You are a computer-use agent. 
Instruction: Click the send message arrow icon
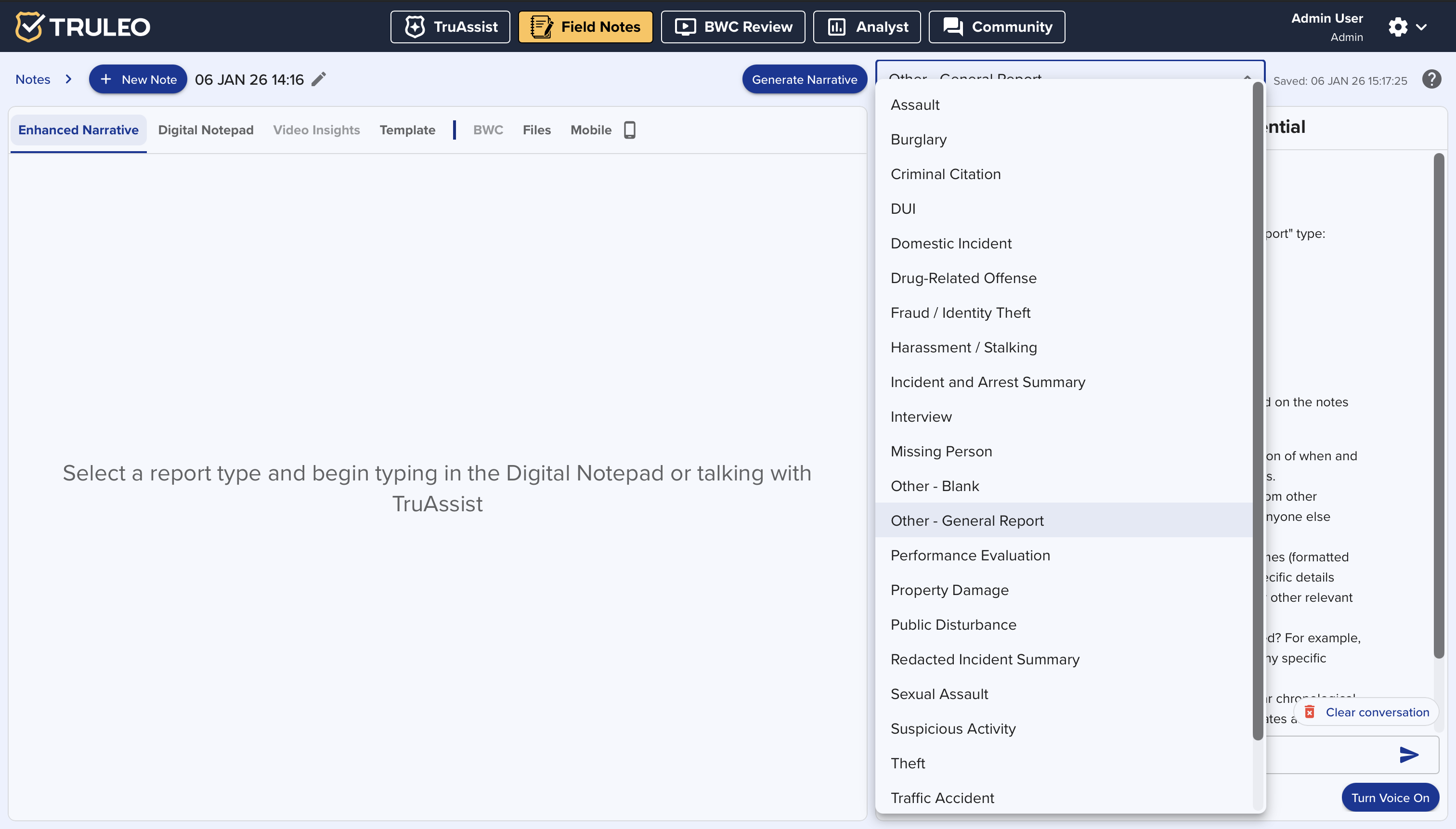pyautogui.click(x=1408, y=754)
